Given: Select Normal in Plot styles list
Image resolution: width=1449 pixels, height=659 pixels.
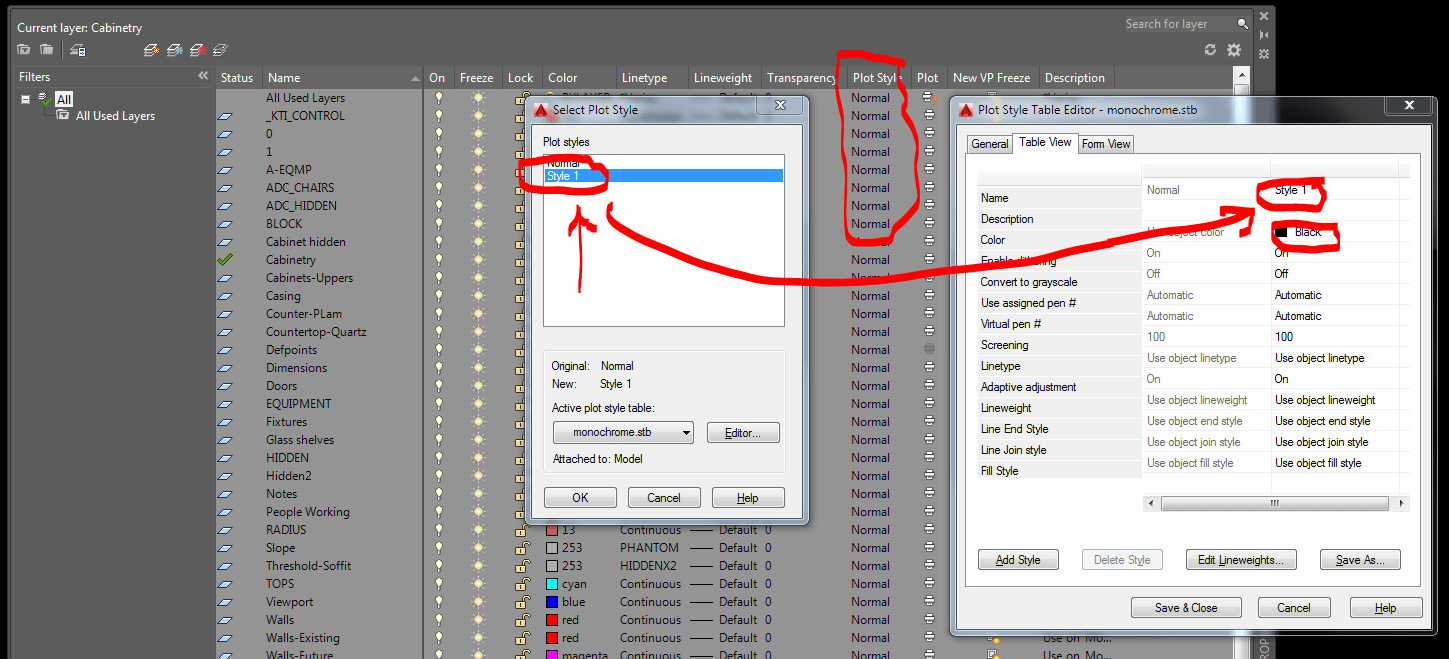Looking at the screenshot, I should 663,163.
